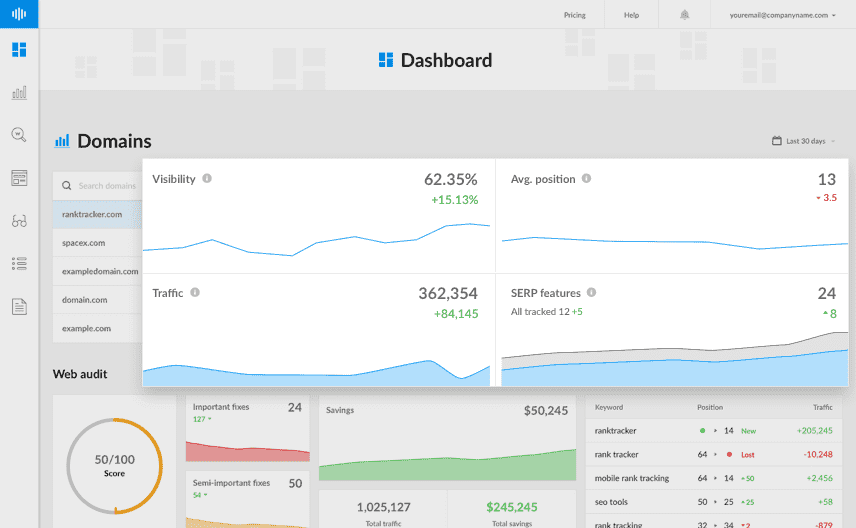Click the Dashboard title grid icon

tap(386, 60)
